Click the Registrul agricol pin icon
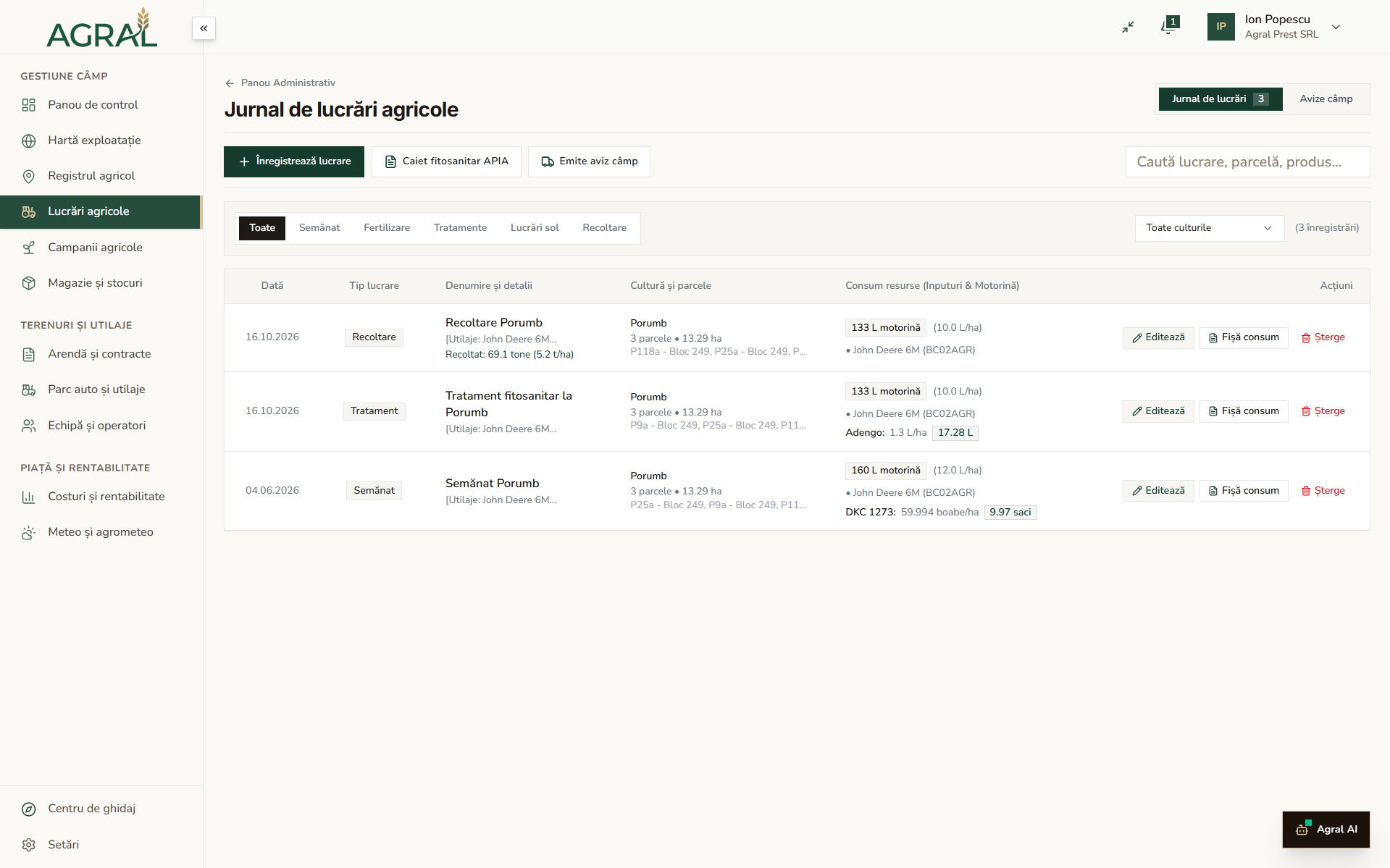Screen dimensions: 1390x868 click(x=29, y=176)
